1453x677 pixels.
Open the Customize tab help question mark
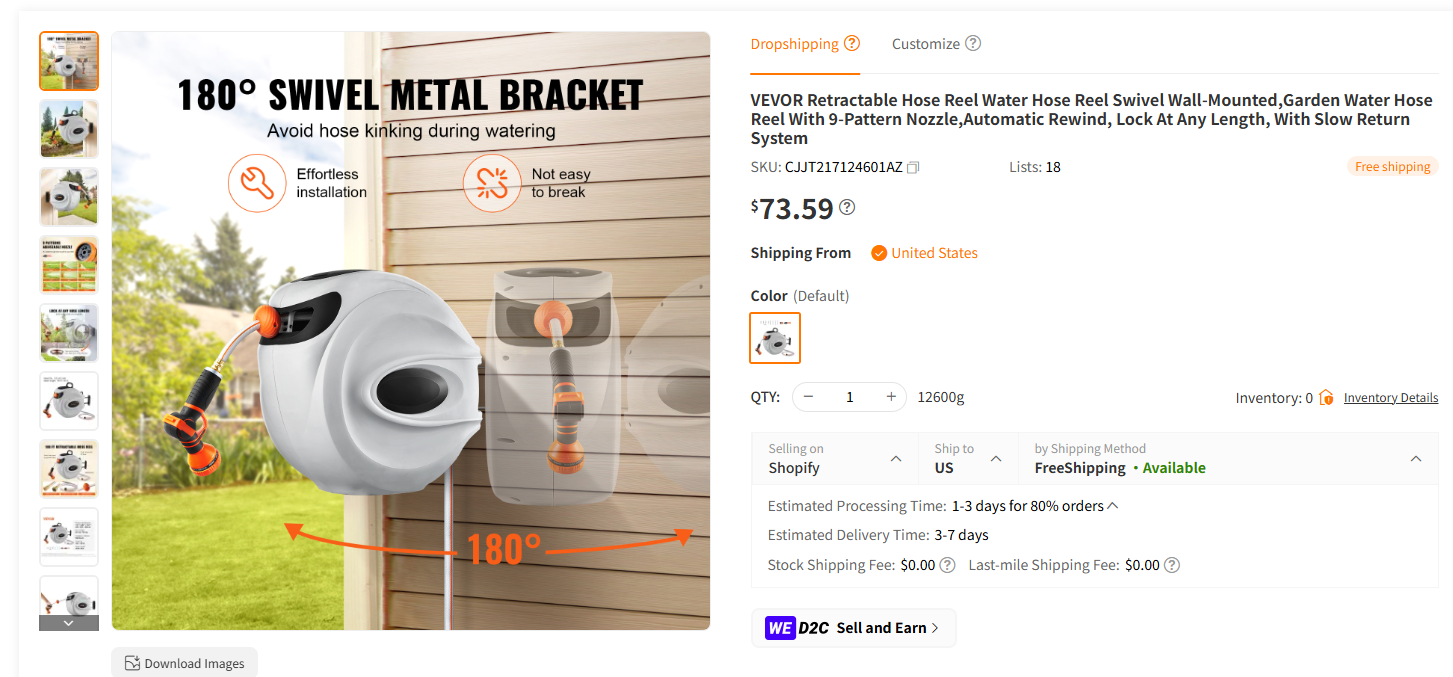click(x=971, y=43)
